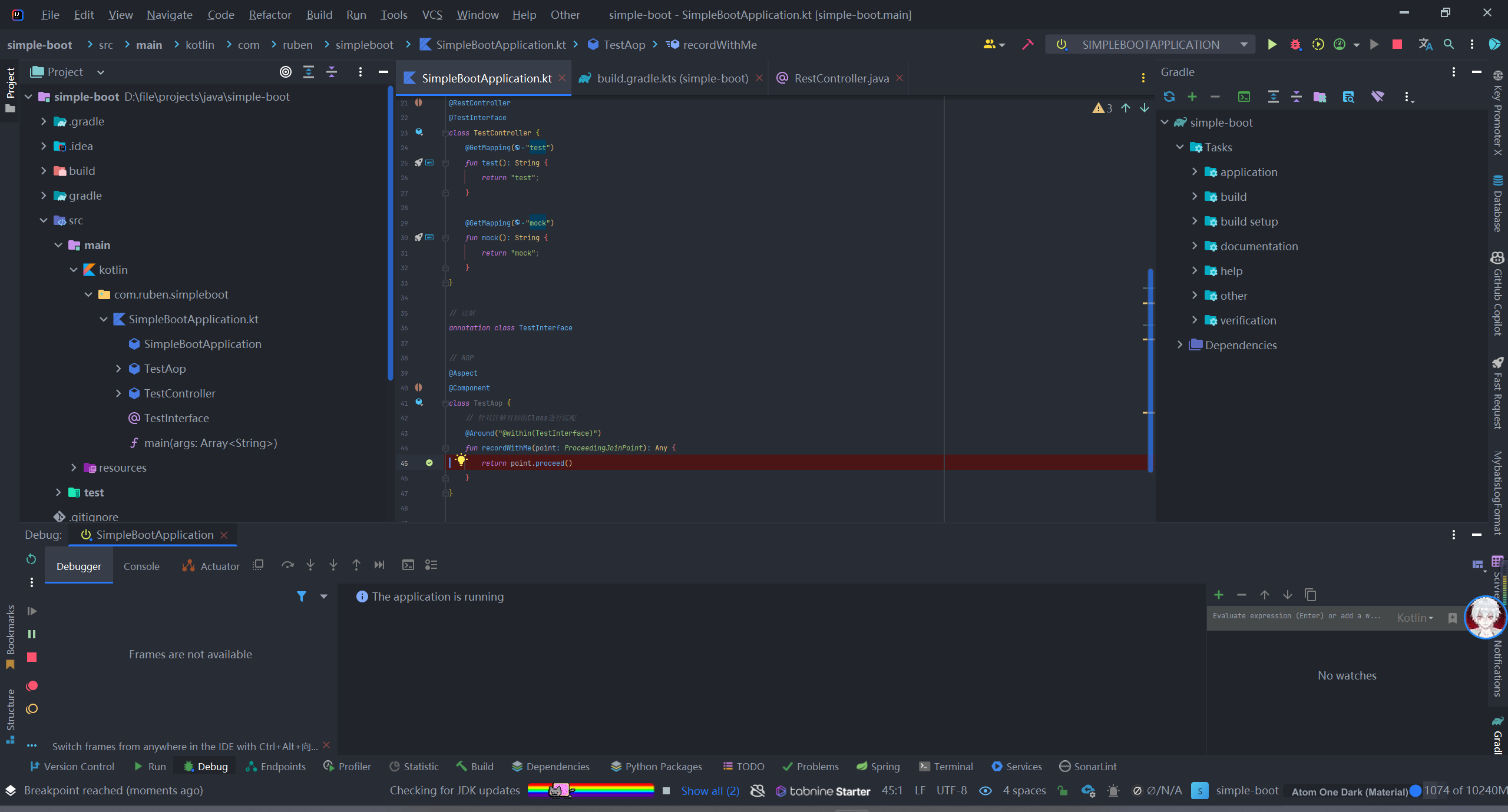1508x812 pixels.
Task: Switch to the RestController.java tab
Action: (x=841, y=78)
